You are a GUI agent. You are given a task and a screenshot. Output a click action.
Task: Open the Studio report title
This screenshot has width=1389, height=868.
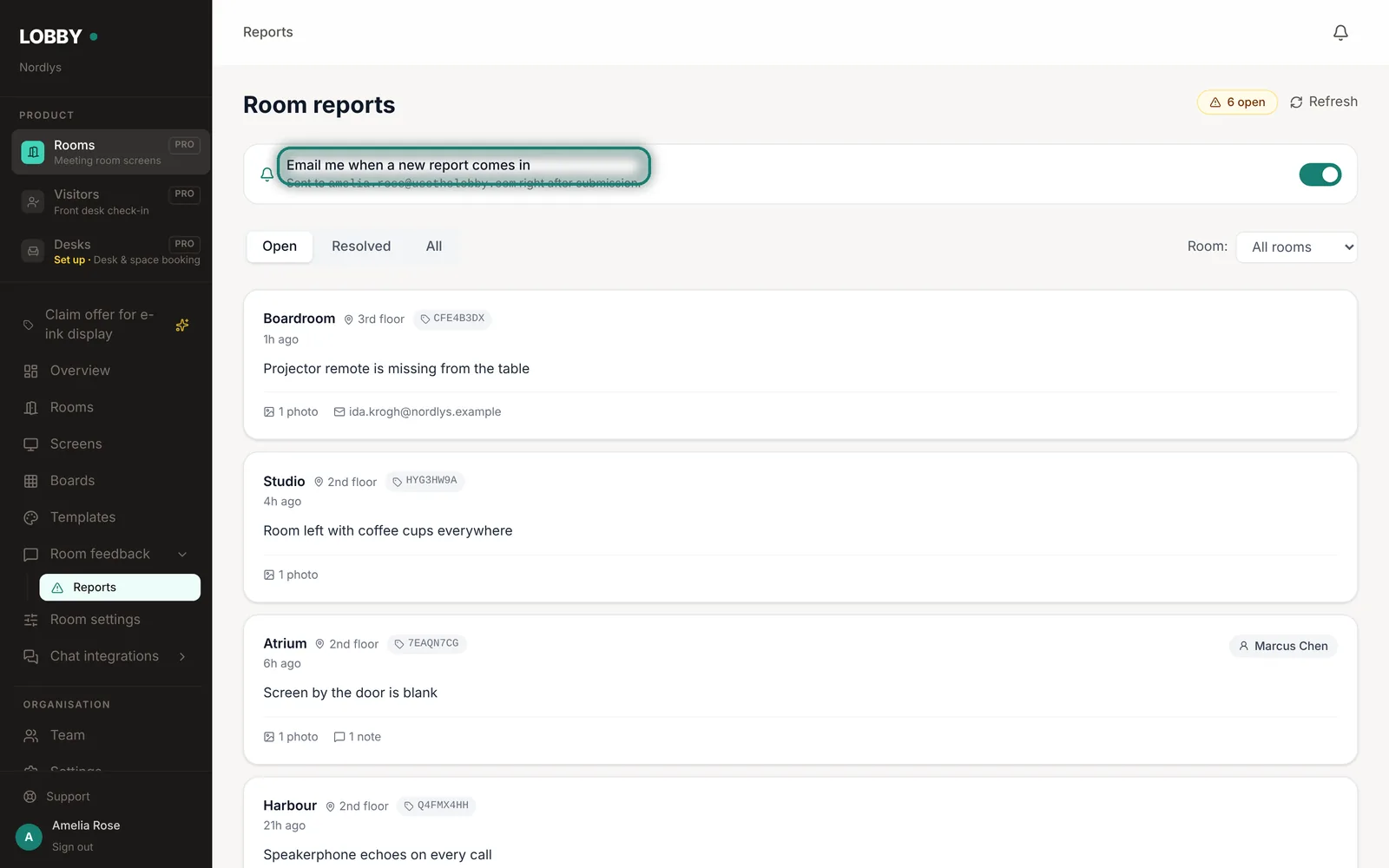point(284,481)
